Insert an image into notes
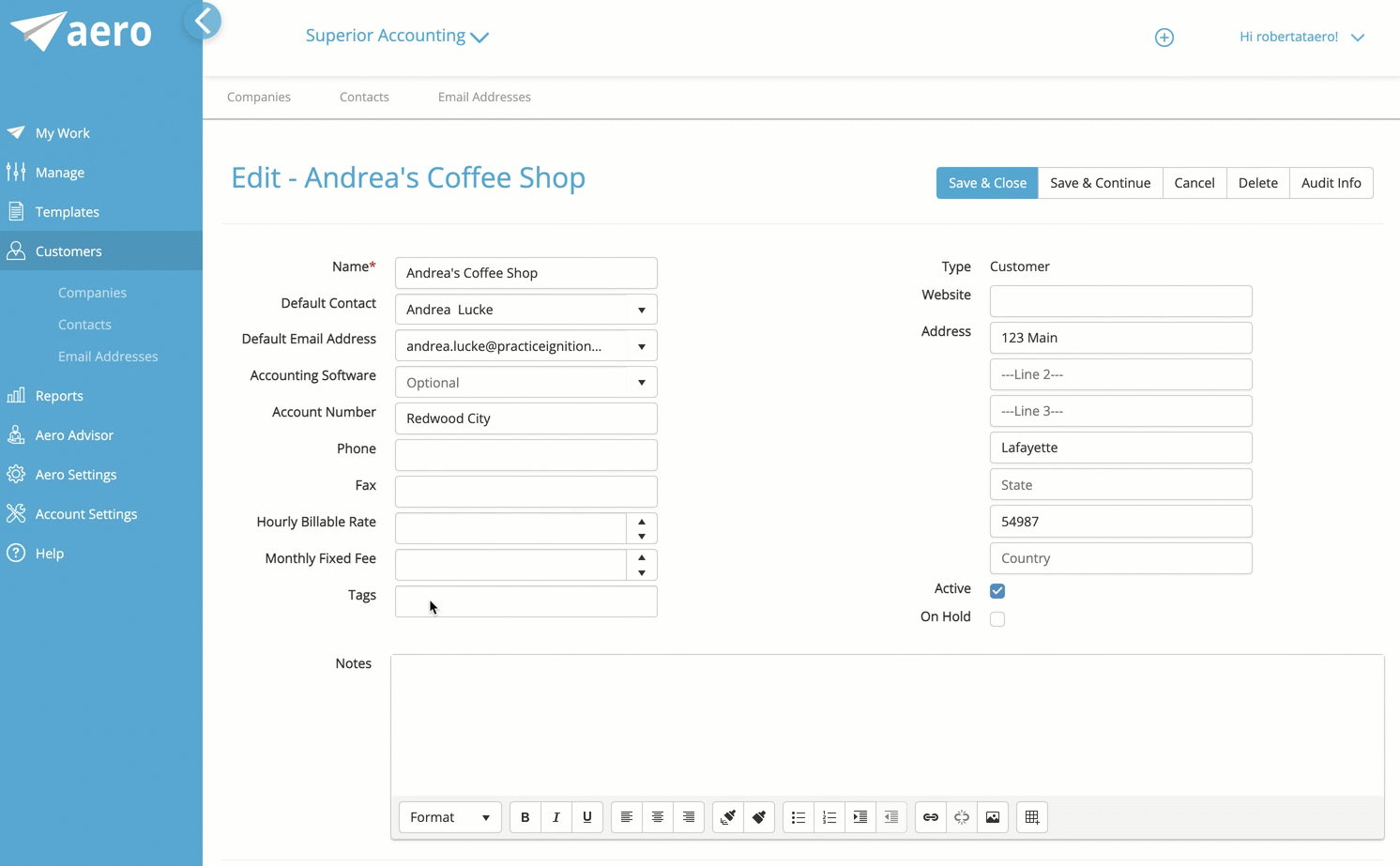This screenshot has height=866, width=1400. point(993,817)
